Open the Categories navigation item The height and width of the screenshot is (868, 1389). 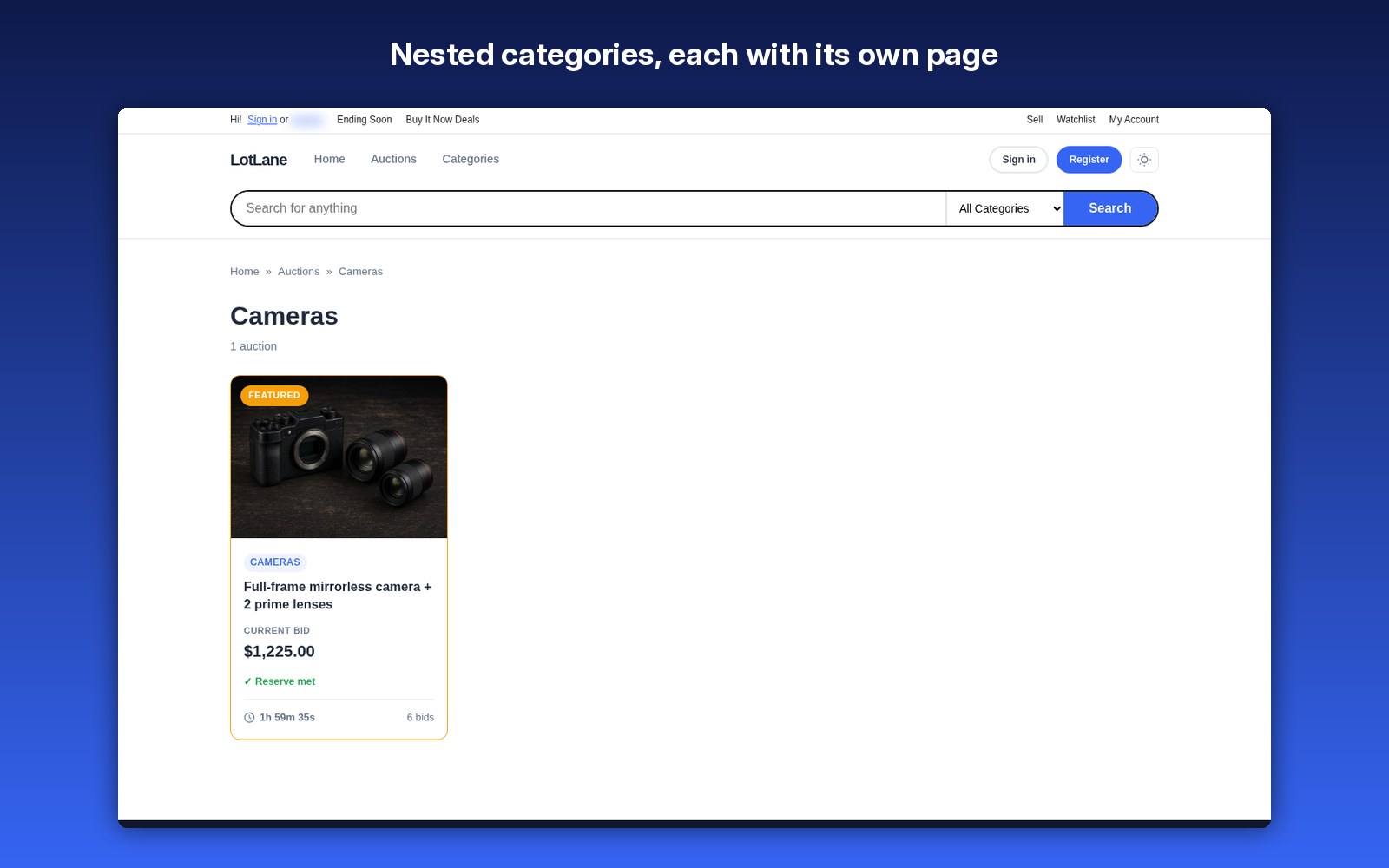click(x=471, y=159)
